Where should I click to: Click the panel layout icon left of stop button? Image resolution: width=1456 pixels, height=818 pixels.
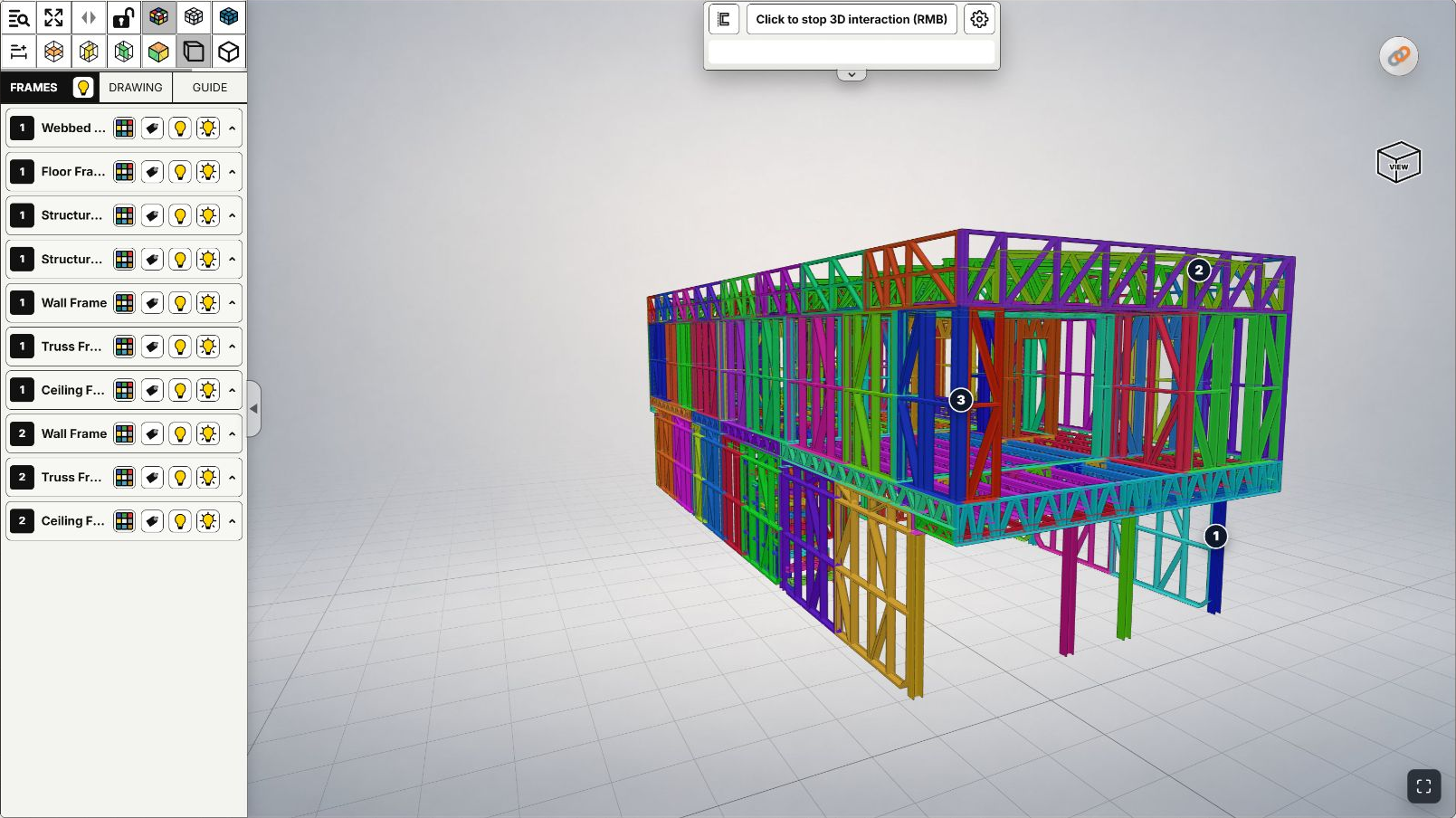point(724,19)
